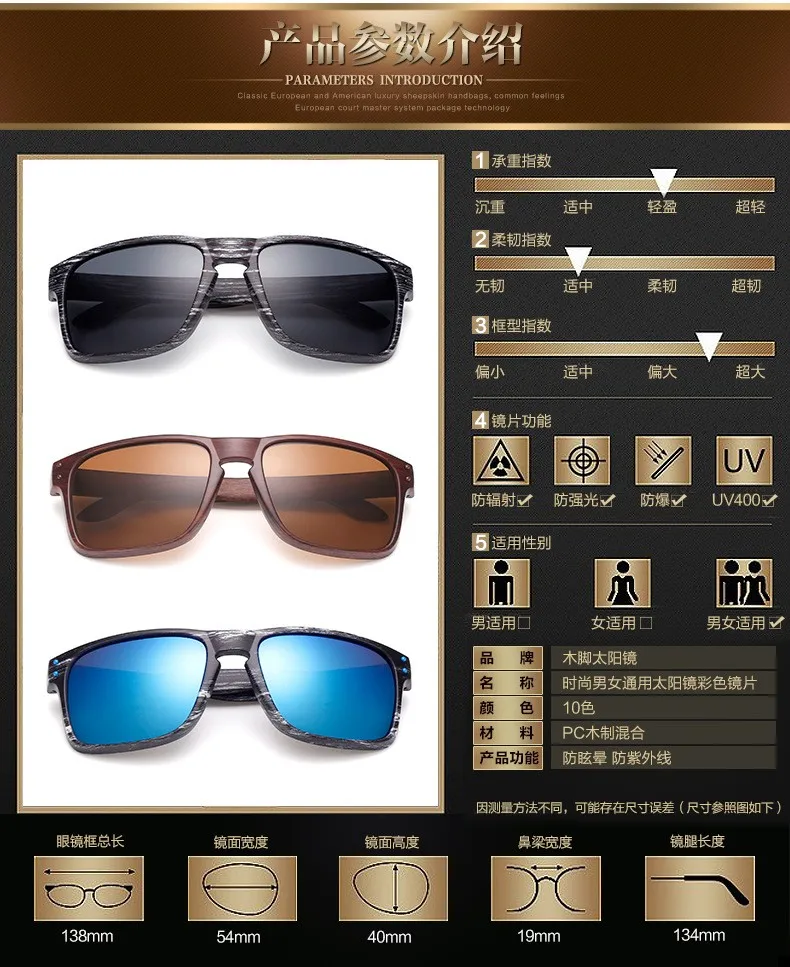The height and width of the screenshot is (967, 790).
Task: Click the 柔韧 scale label
Action: click(x=662, y=286)
